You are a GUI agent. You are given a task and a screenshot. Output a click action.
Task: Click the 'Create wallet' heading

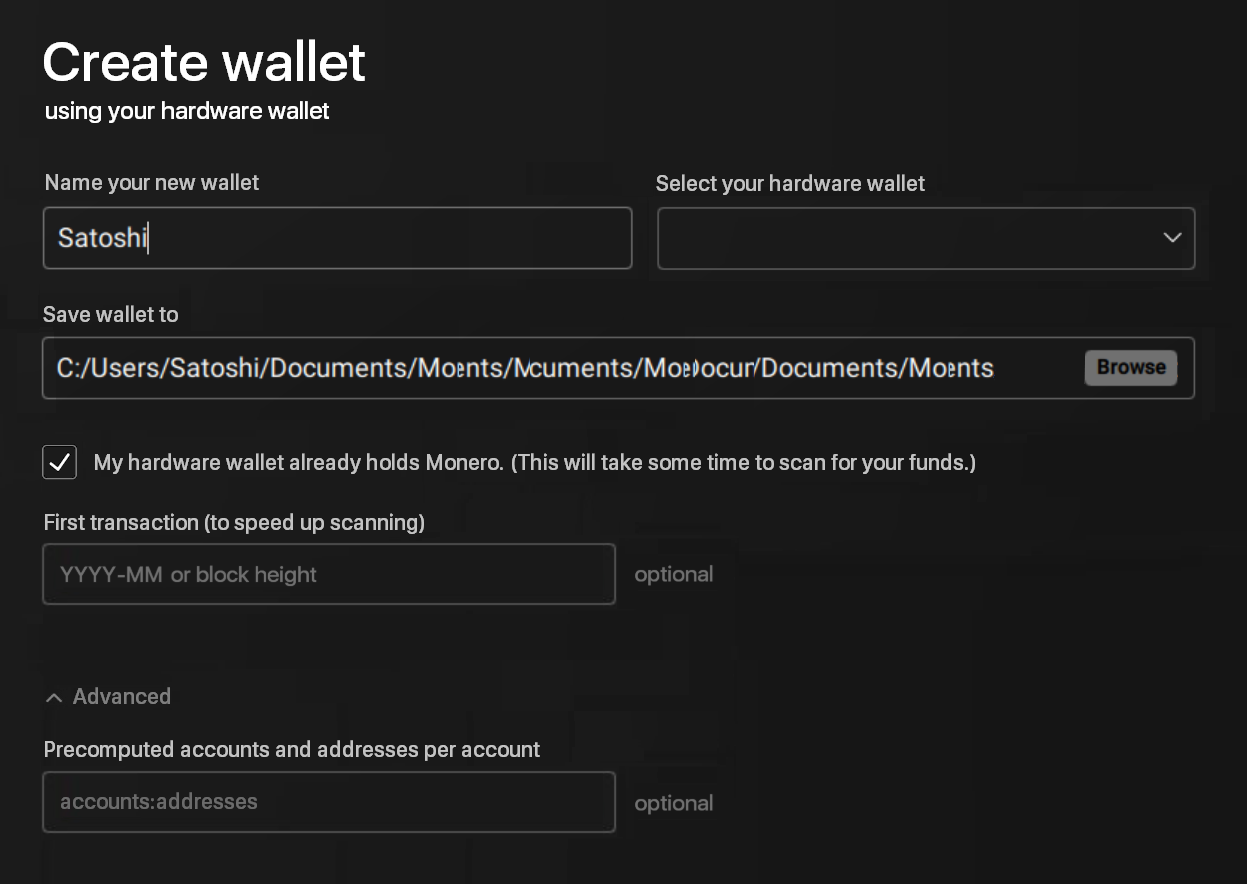pos(204,62)
